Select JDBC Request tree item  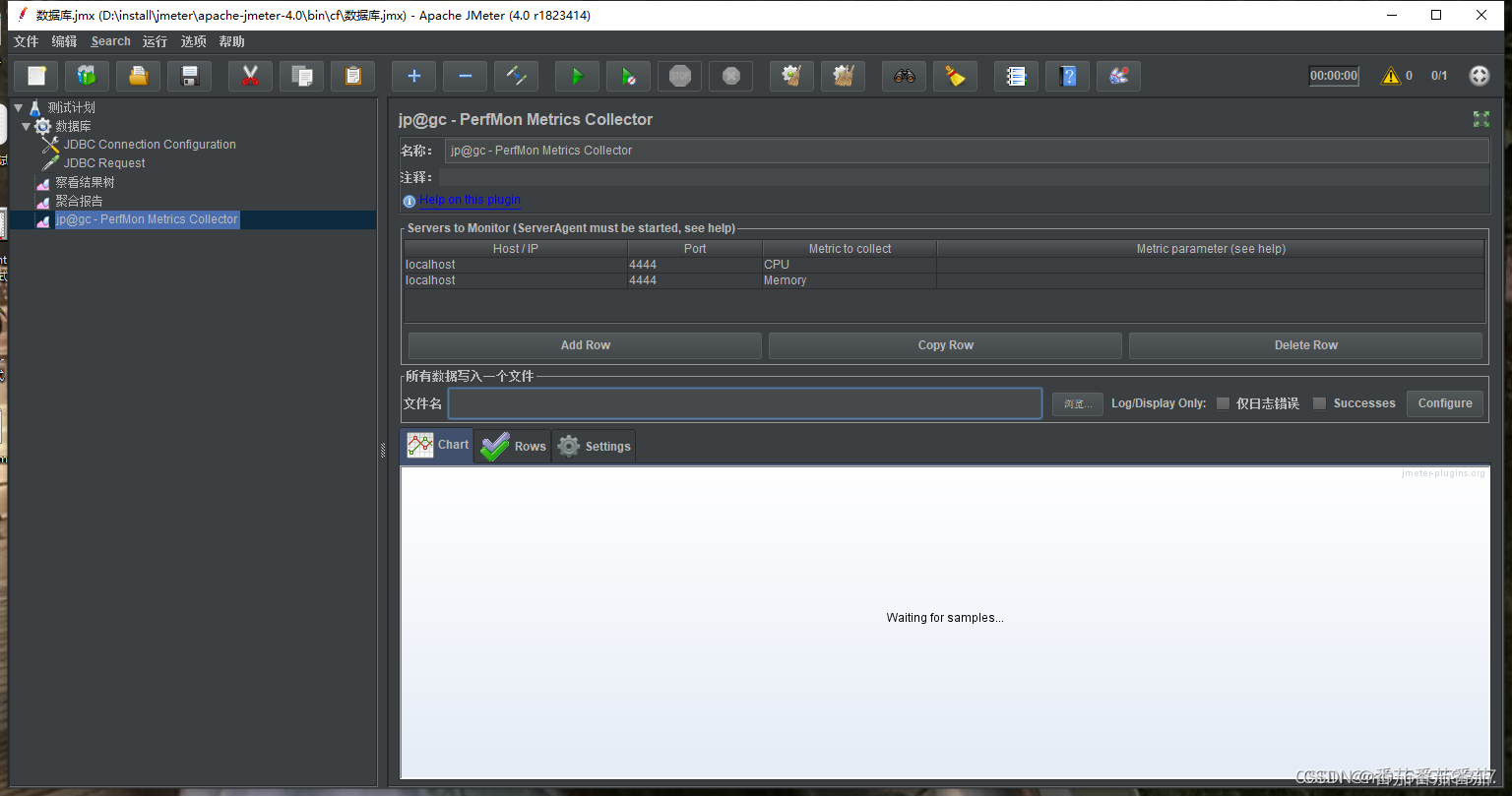pyautogui.click(x=104, y=163)
